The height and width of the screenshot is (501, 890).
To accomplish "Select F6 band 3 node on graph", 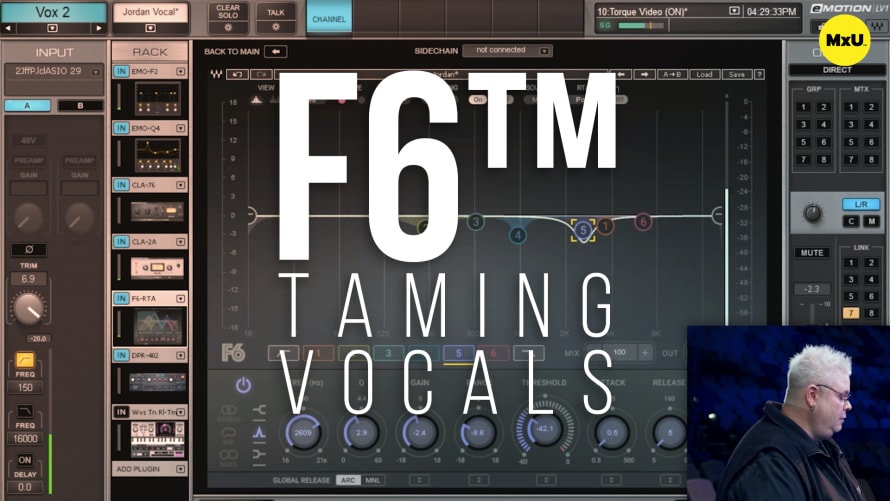I will coord(476,222).
